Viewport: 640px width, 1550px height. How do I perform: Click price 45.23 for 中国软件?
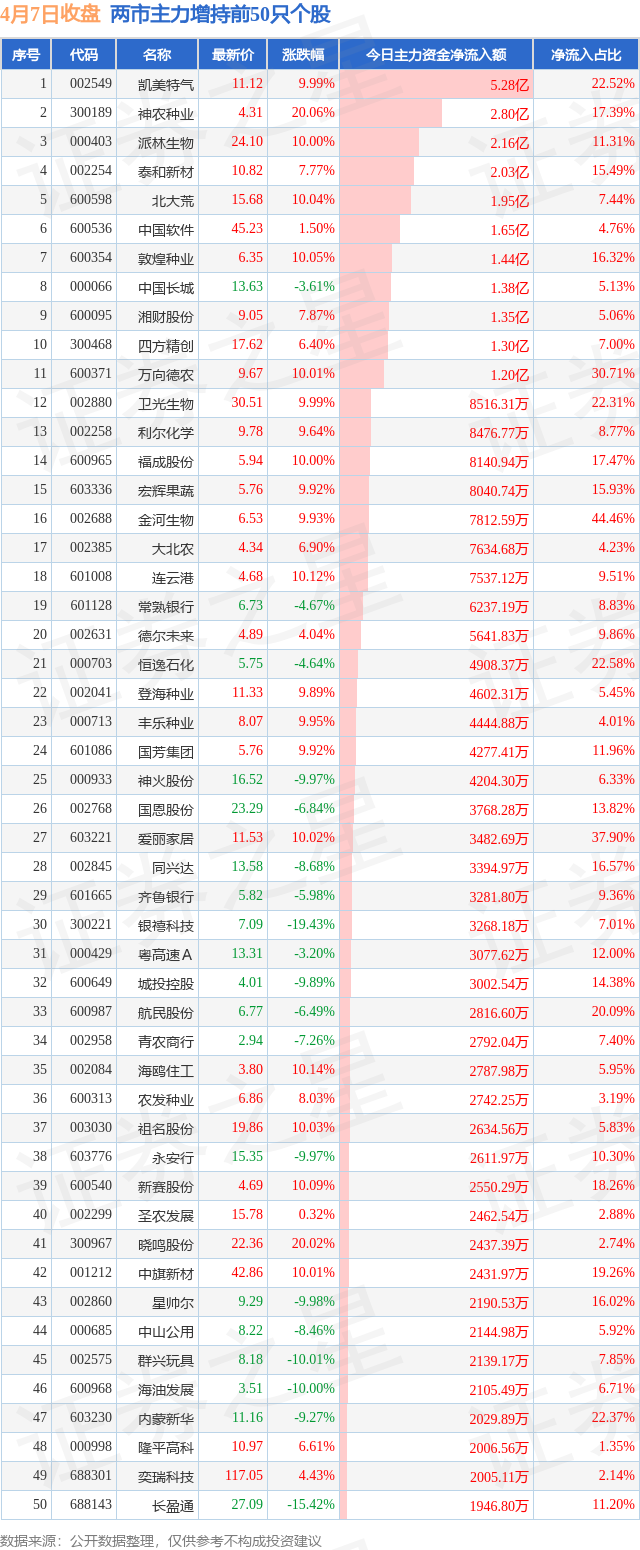[247, 230]
